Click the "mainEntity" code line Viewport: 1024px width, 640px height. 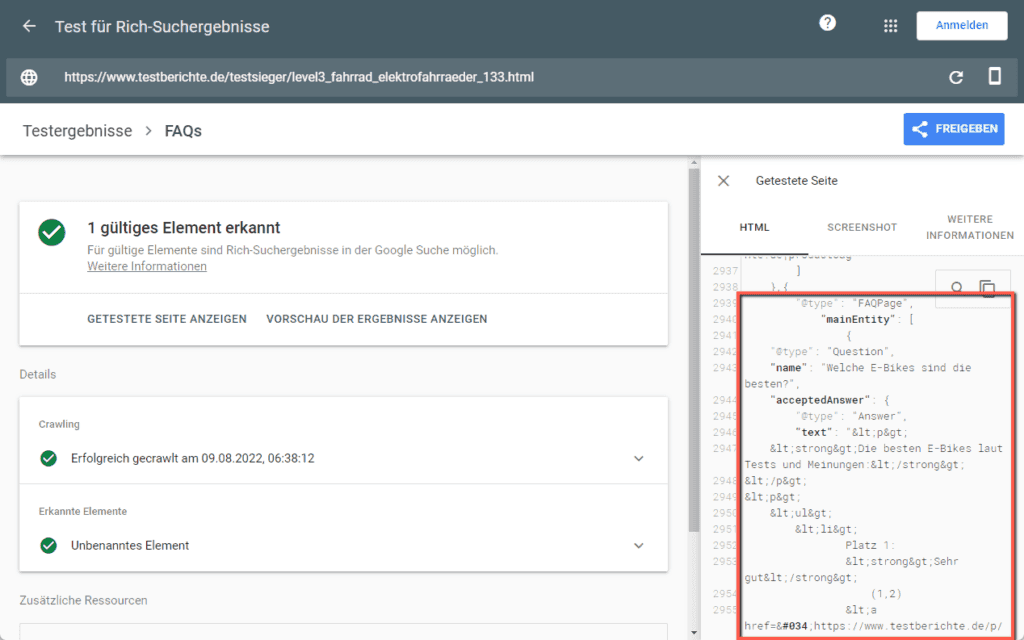[867, 319]
